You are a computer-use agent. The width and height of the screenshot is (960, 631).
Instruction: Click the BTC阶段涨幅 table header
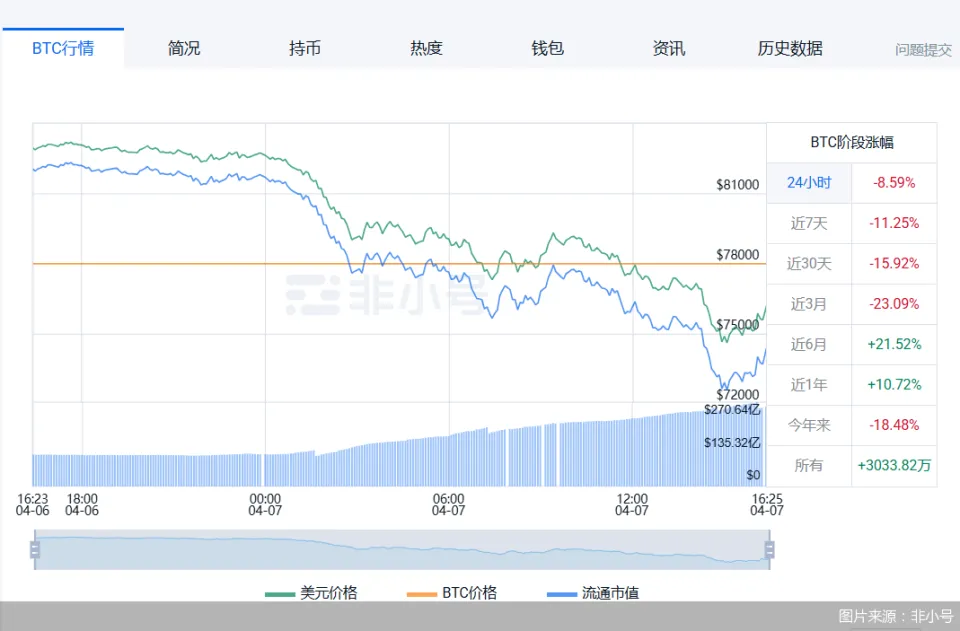click(x=852, y=143)
